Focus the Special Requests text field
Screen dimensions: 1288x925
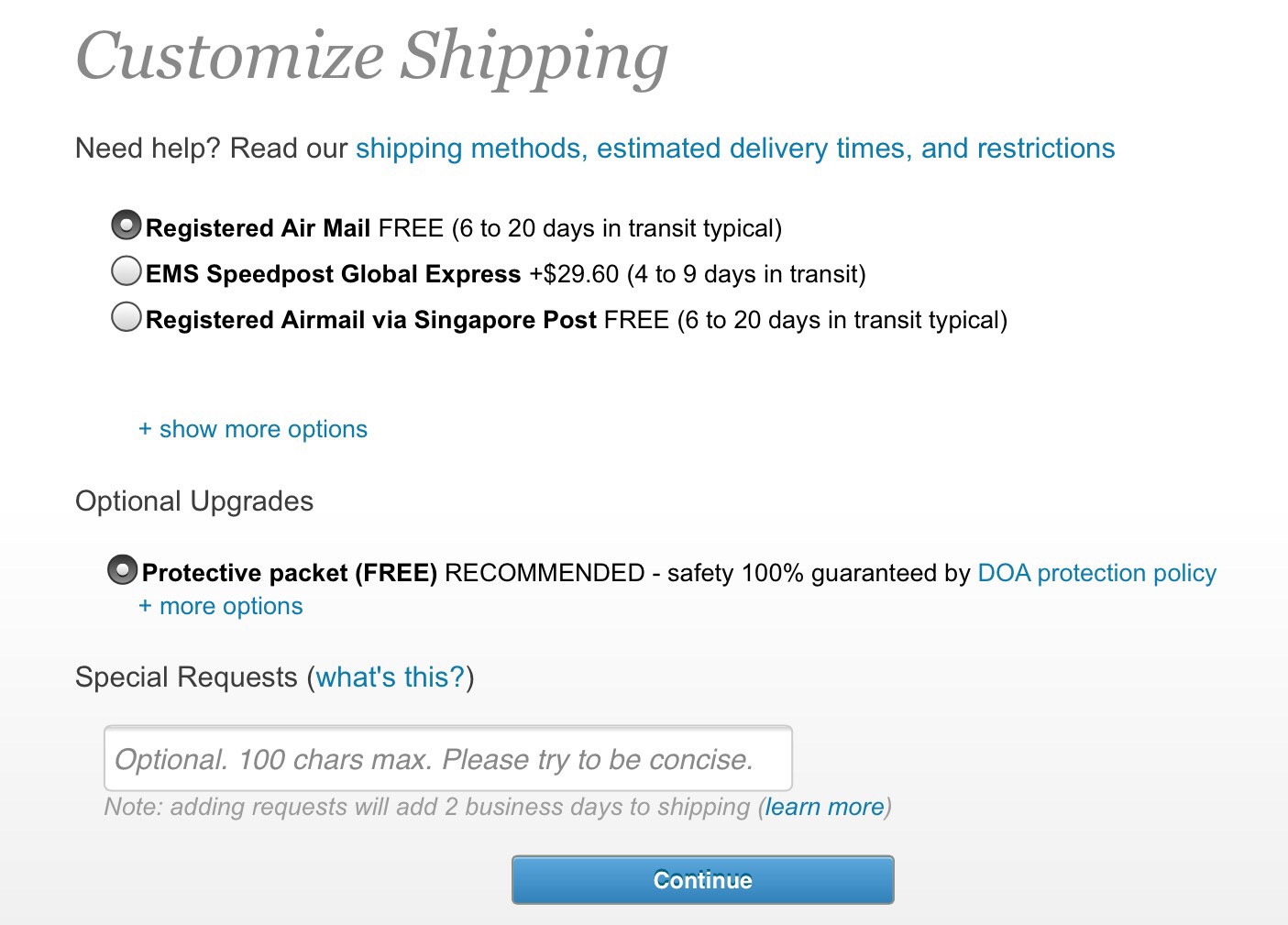pos(447,759)
